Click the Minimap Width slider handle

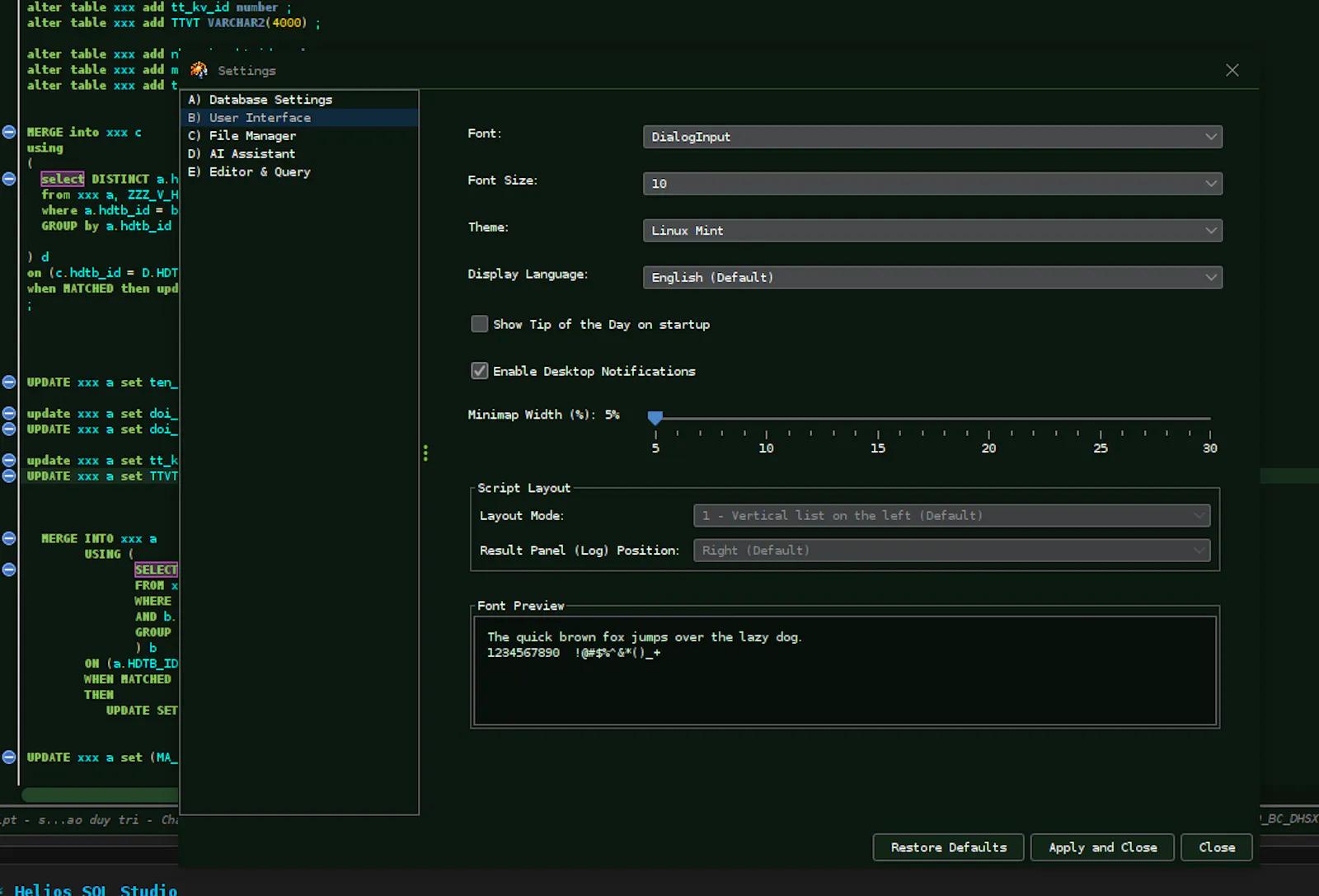[655, 418]
